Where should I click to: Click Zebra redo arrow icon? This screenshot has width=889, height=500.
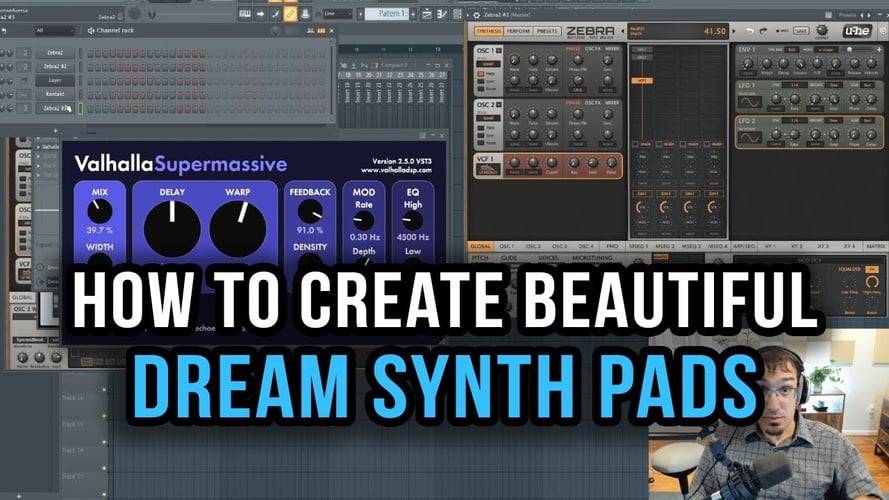tap(764, 31)
